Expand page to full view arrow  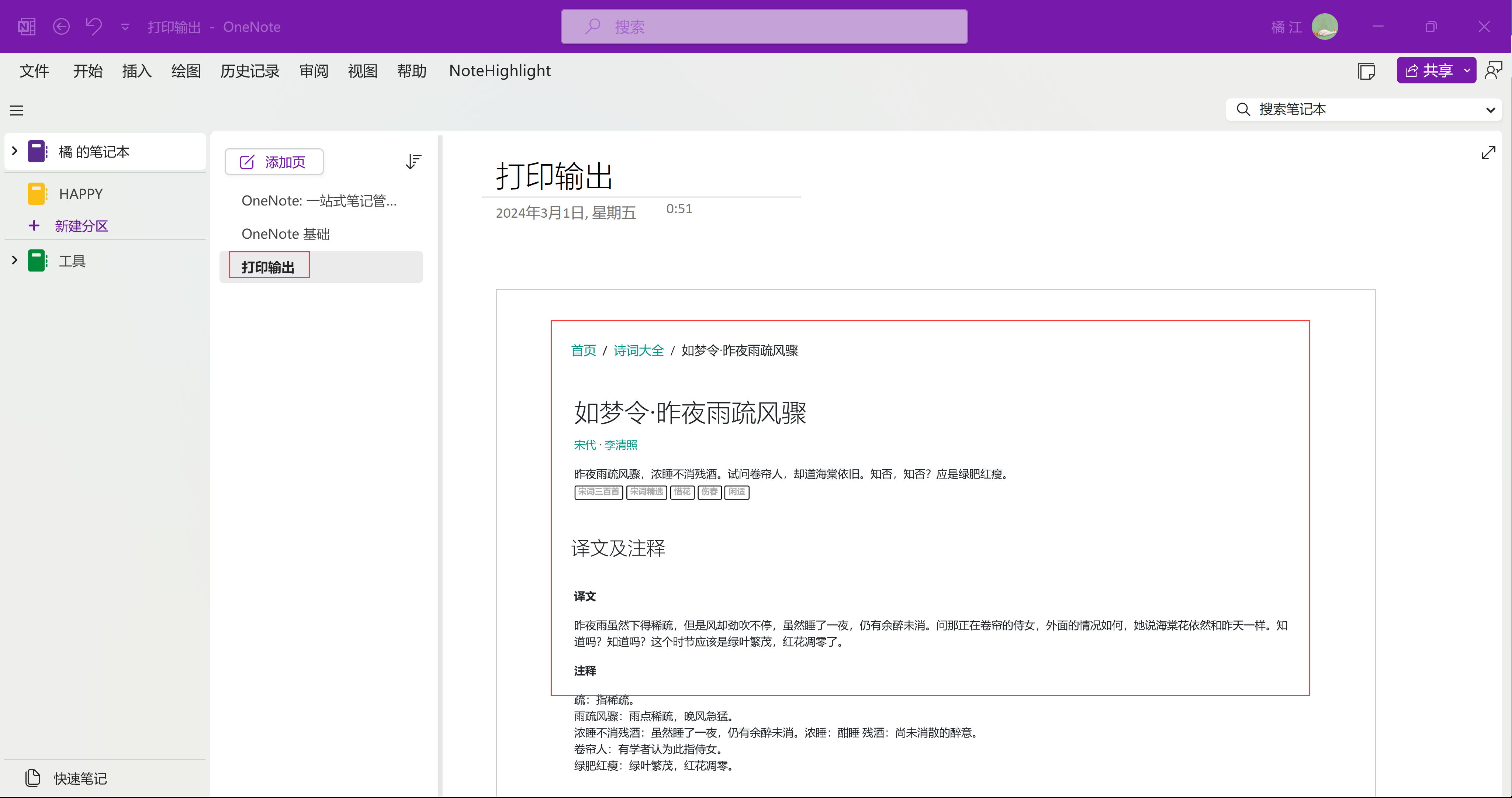point(1488,153)
